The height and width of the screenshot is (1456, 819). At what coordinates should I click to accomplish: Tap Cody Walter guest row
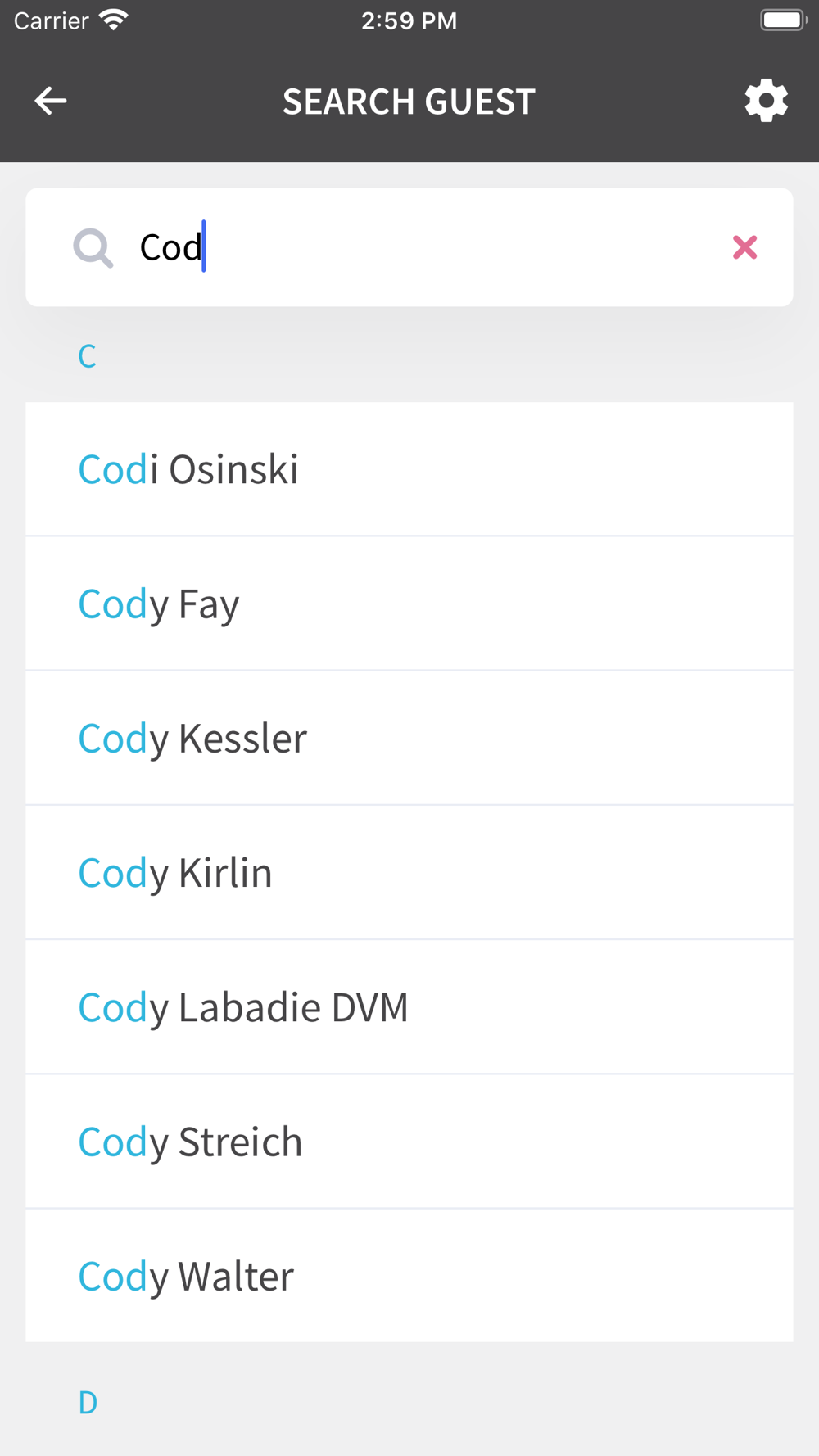(x=409, y=1276)
